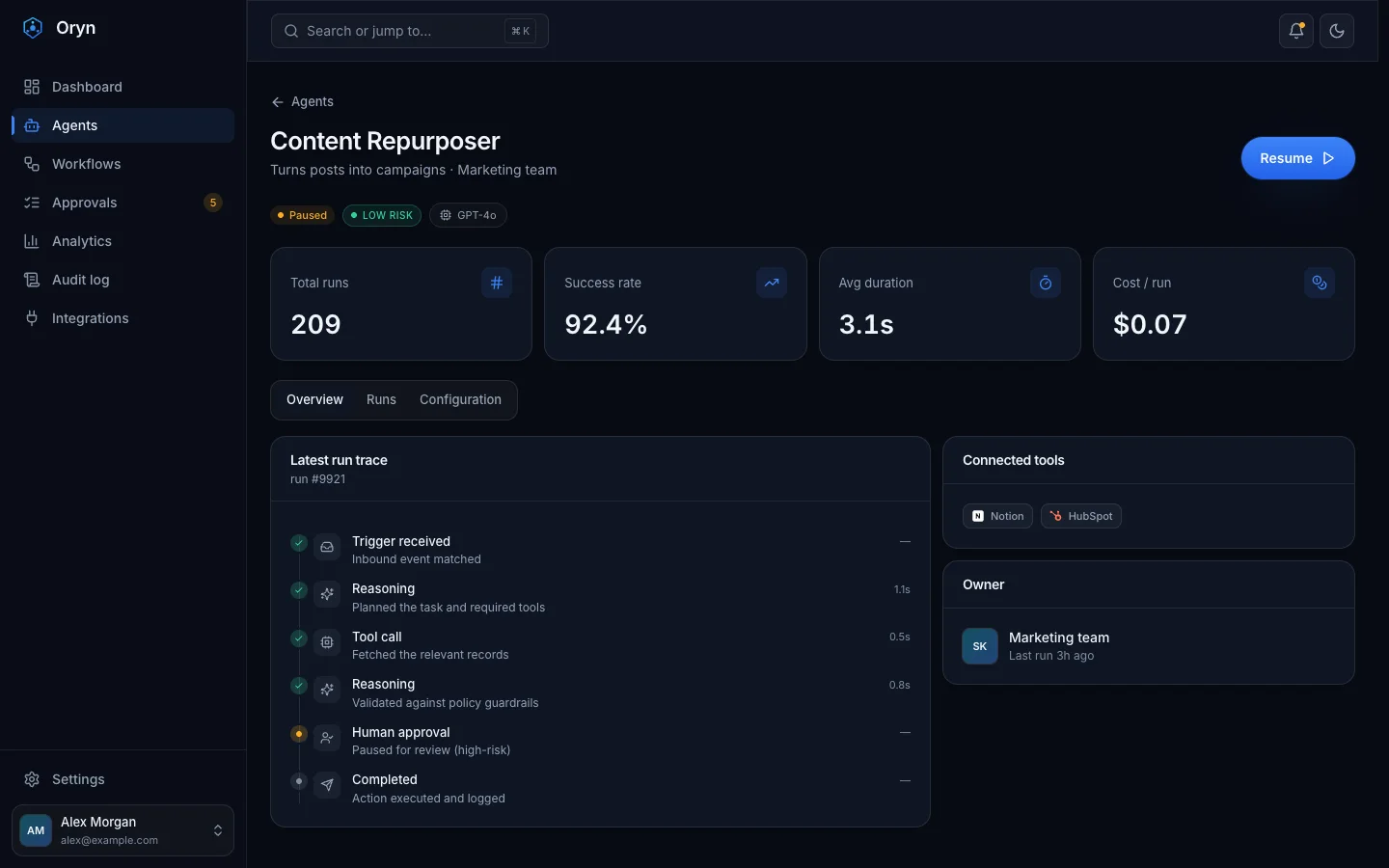
Task: Toggle dark mode with moon icon
Action: tap(1337, 31)
